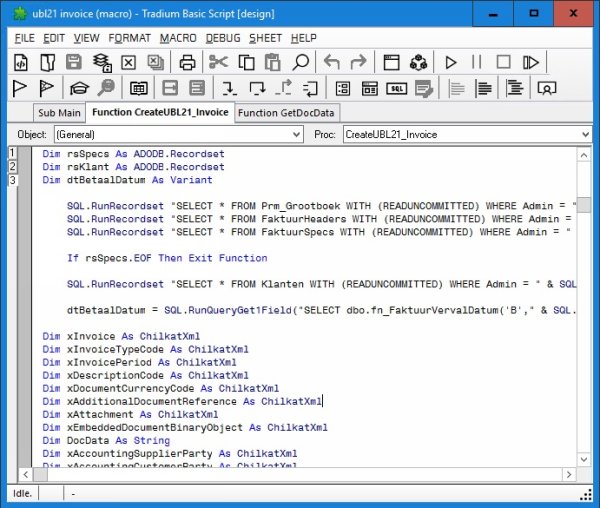Click the horizontal scrollbar right arrow
Viewport: 600px width, 508px height.
tap(569, 475)
